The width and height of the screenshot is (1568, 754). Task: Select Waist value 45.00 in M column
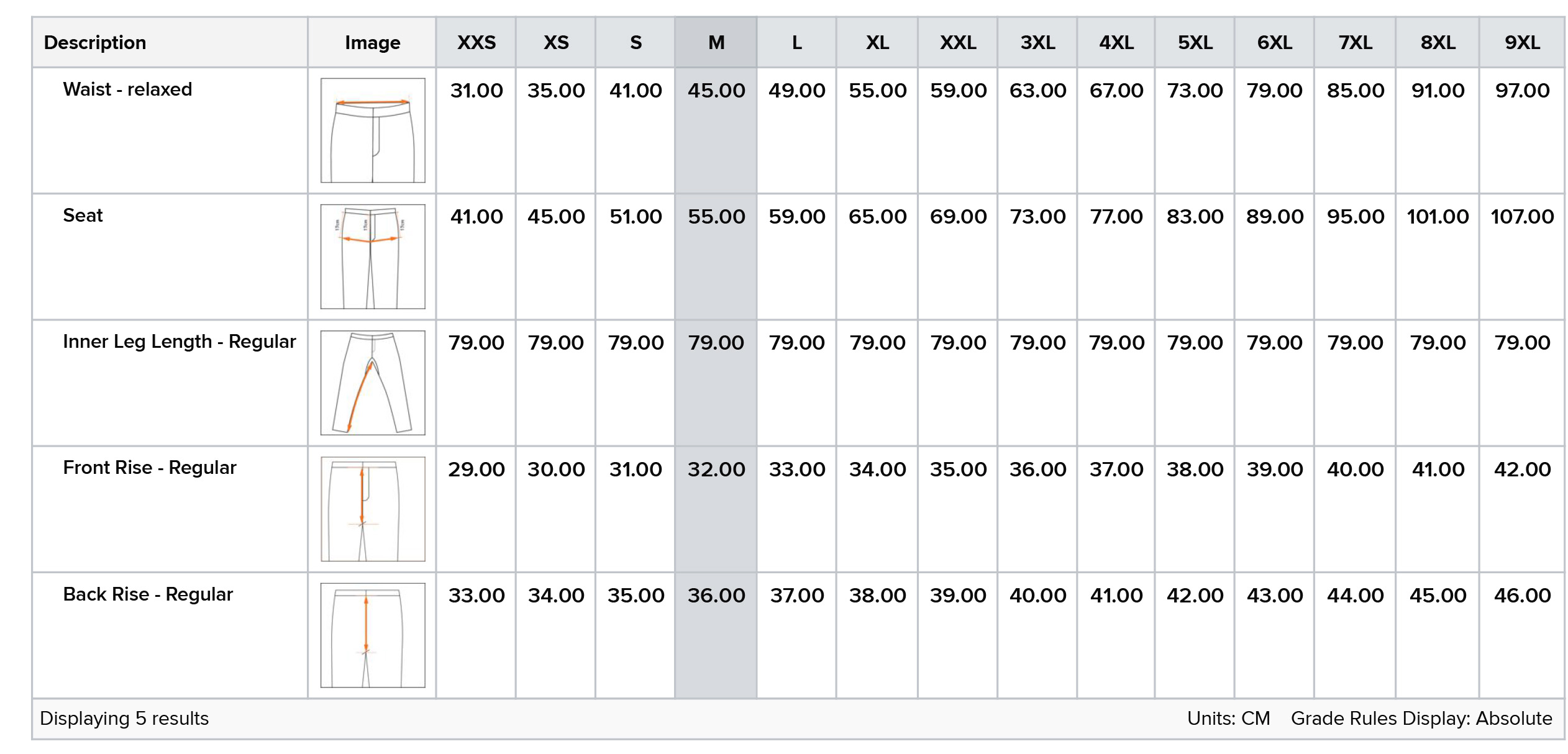coord(716,91)
